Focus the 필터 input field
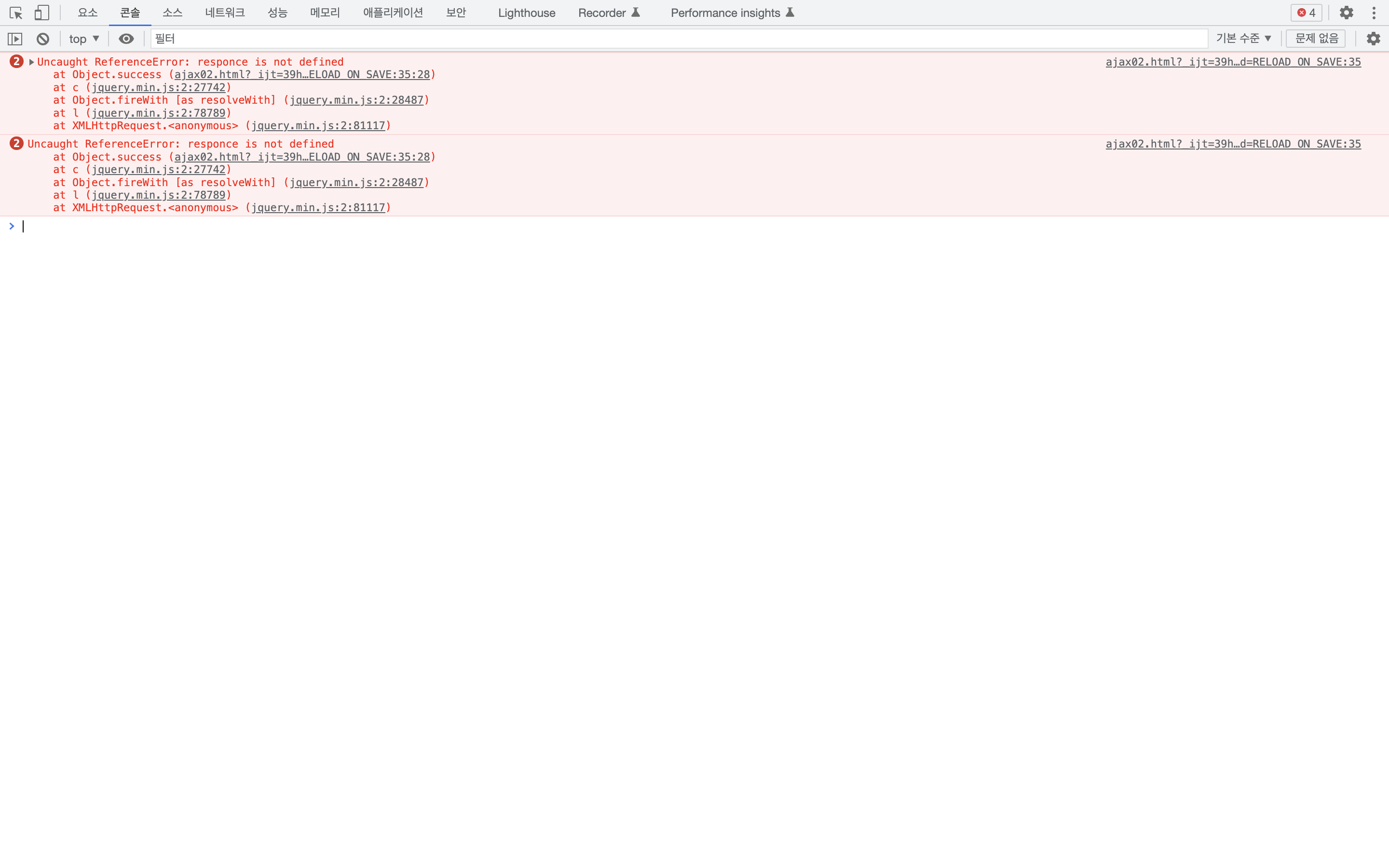1389x868 pixels. point(679,39)
